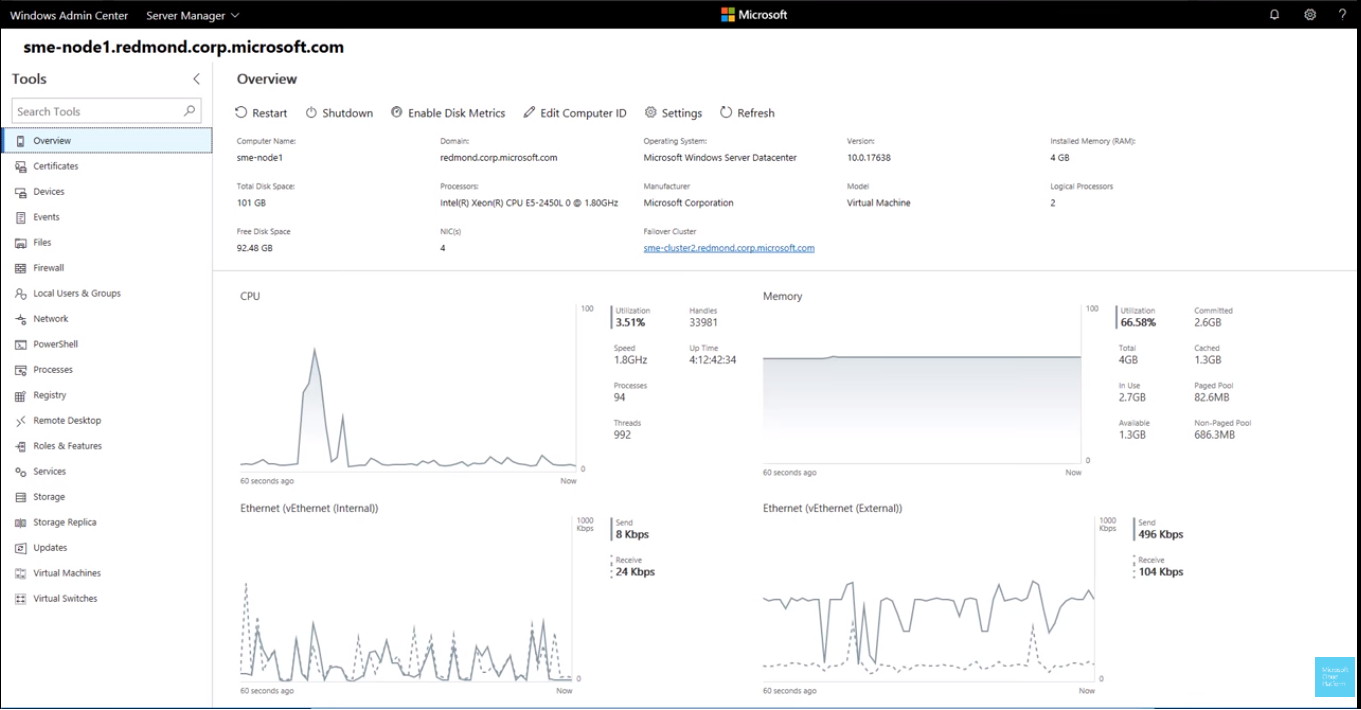Click the domain value redmond.corp.microsoft.com
1361x710 pixels.
tap(499, 157)
